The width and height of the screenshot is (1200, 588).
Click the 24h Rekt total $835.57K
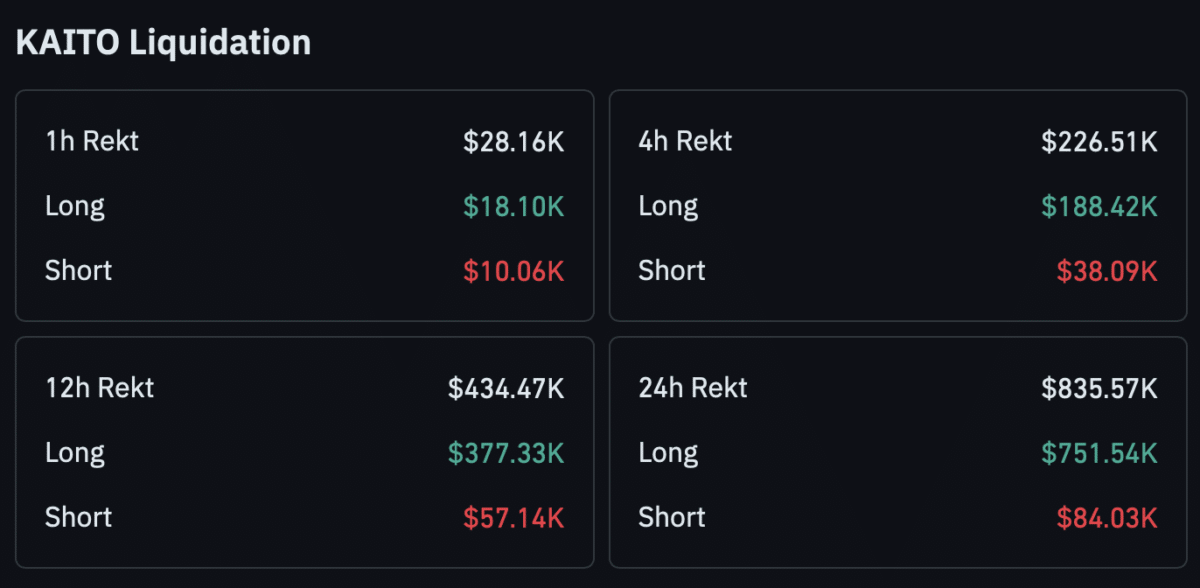click(1099, 388)
